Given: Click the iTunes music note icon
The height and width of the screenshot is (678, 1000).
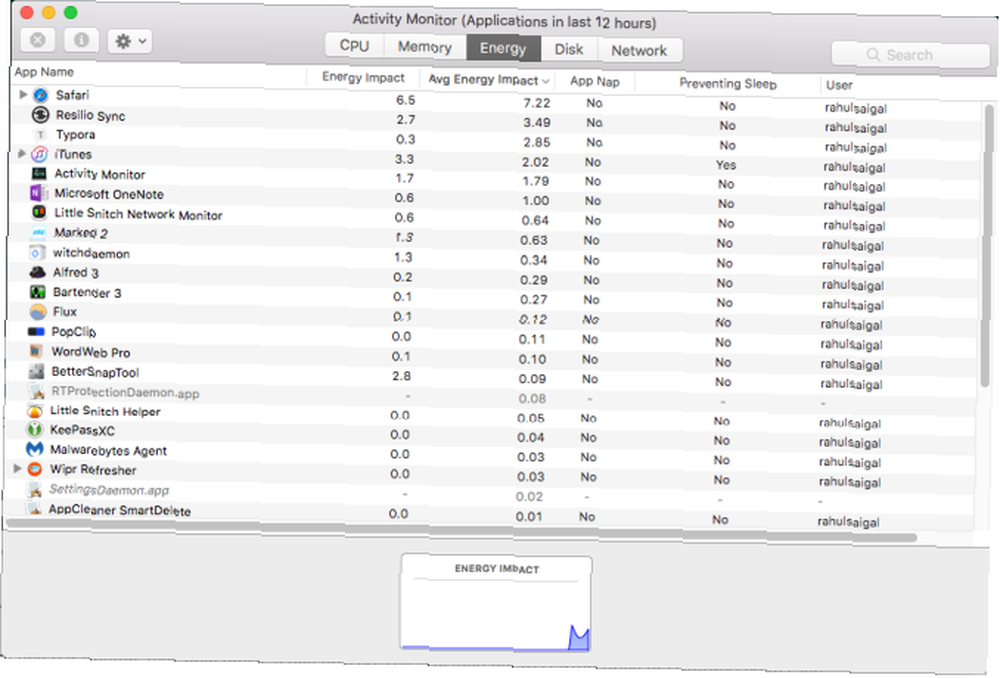Looking at the screenshot, I should 40,154.
